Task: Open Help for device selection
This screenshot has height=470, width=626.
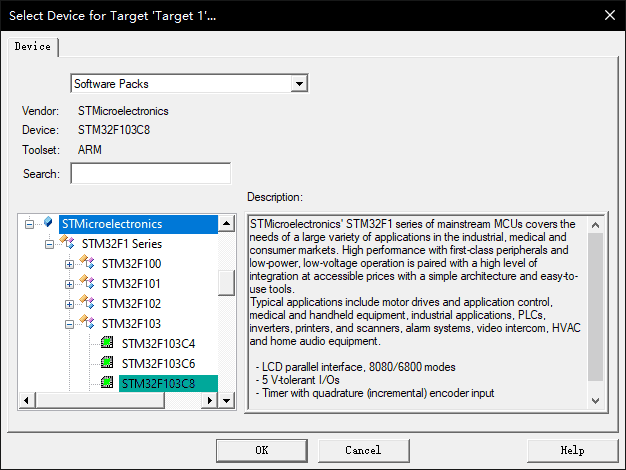Action: [x=572, y=450]
